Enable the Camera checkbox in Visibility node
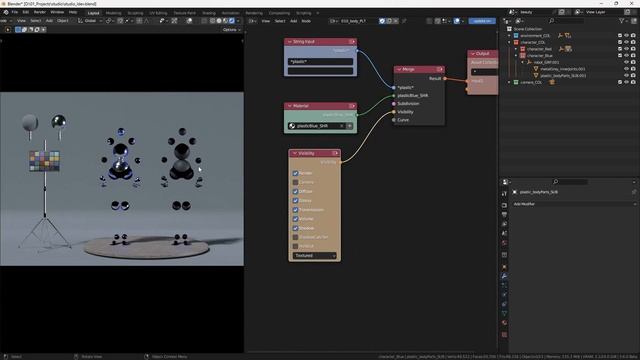This screenshot has width=640, height=360. [x=296, y=182]
